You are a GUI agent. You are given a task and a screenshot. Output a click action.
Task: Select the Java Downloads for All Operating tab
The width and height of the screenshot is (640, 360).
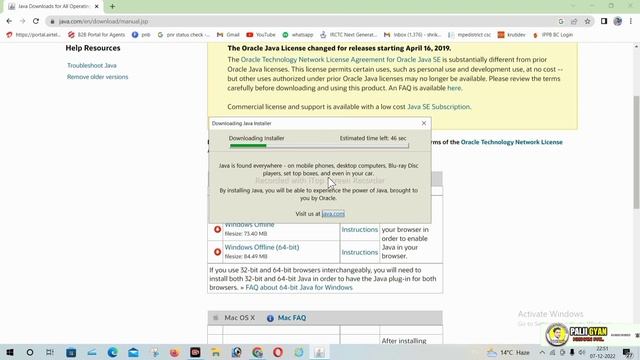53,7
